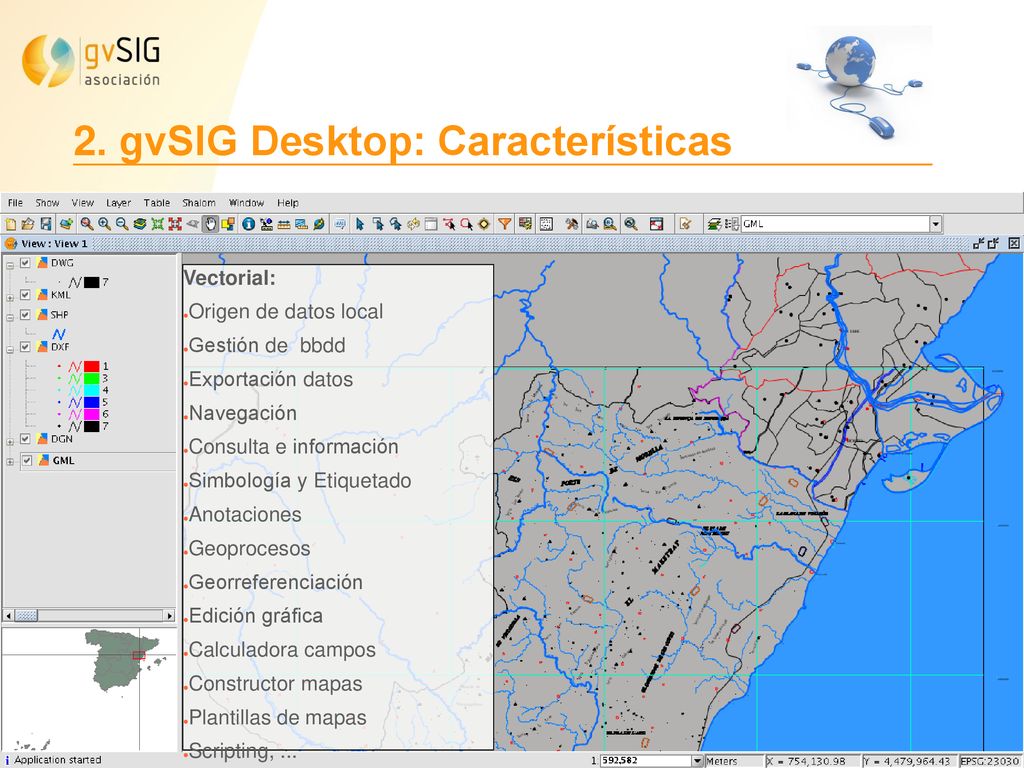Click the Spain locator map thumbnail
Screen dimensions: 1024x768
pyautogui.click(x=89, y=689)
